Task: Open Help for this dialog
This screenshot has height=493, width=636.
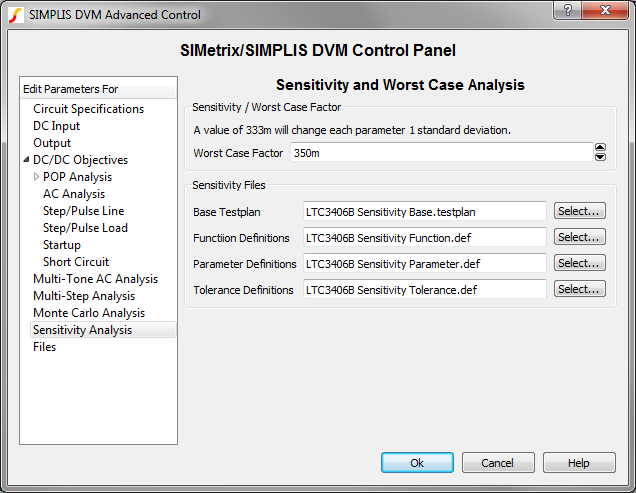Action: [x=579, y=463]
